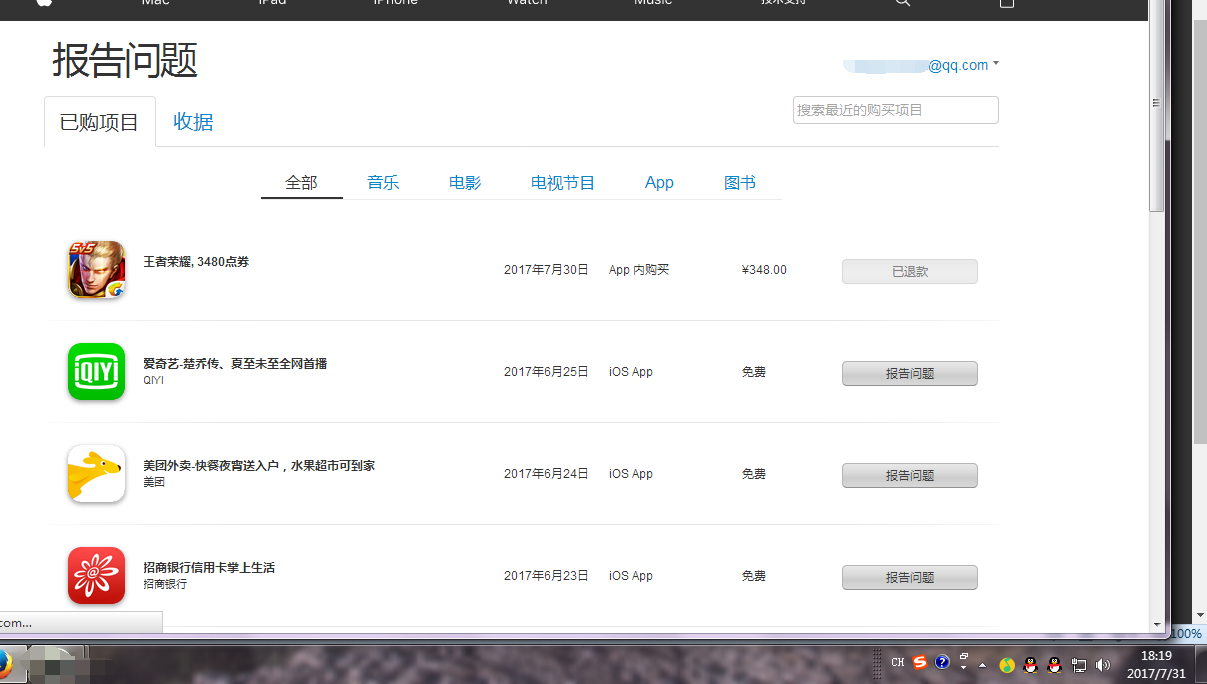This screenshot has height=684, width=1207.
Task: Focus the 搜索最近的购买项目 search field
Action: point(896,110)
